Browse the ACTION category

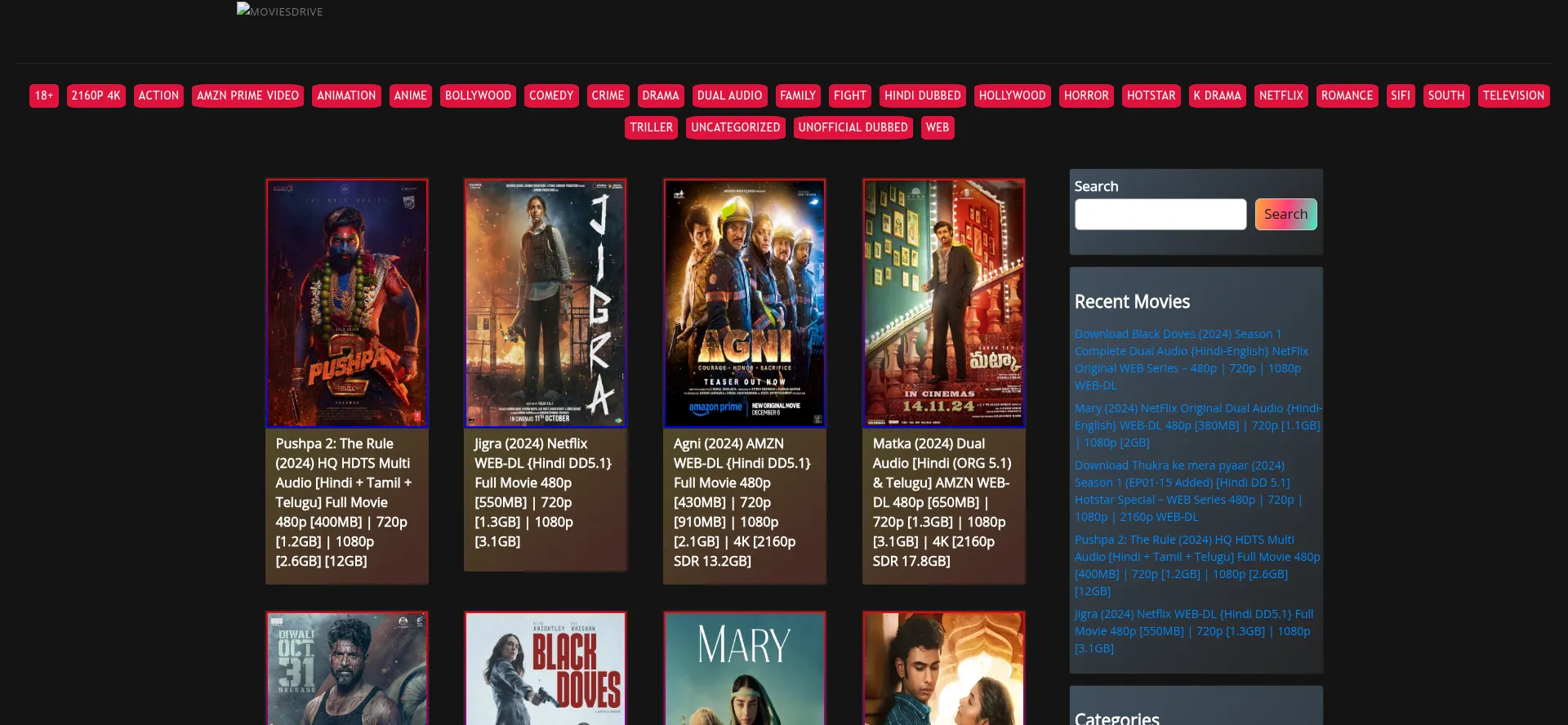click(158, 96)
